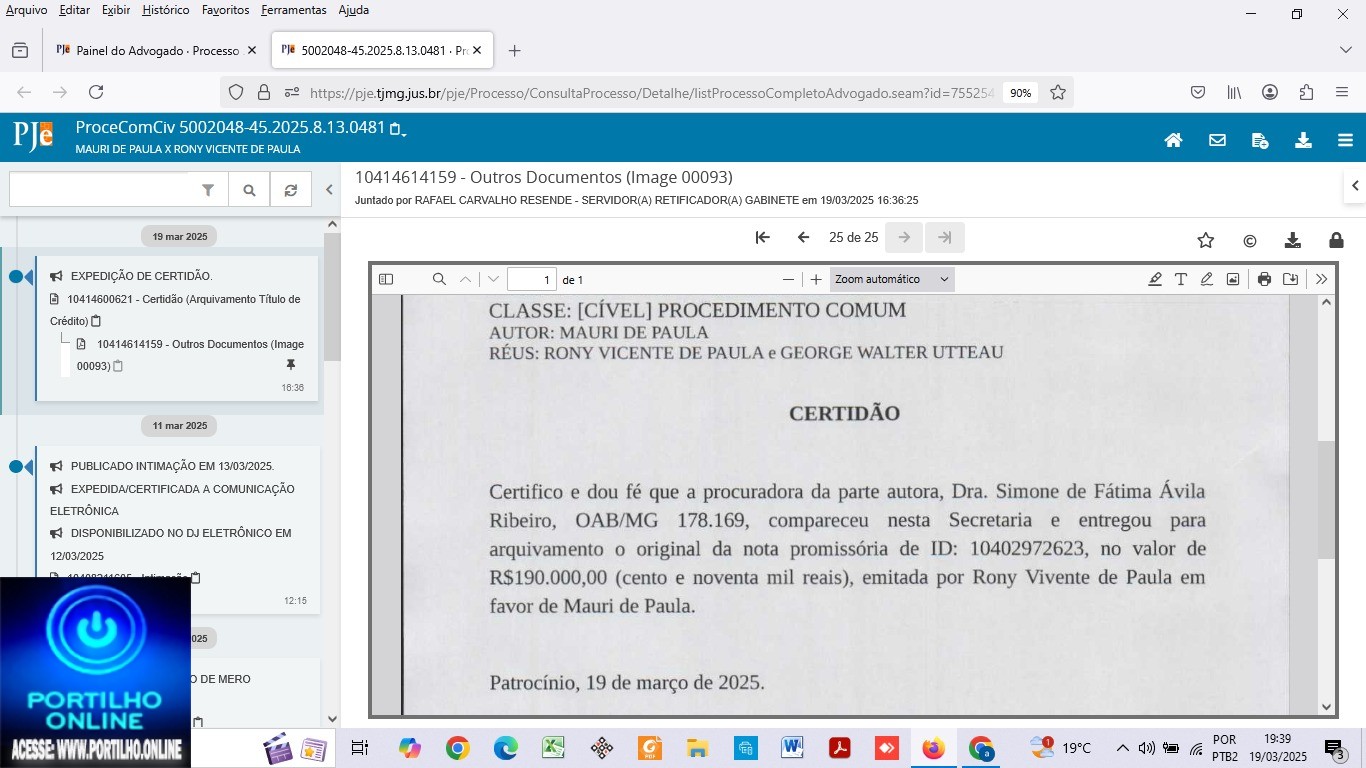Viewport: 1366px width, 768px height.
Task: Copy link icon after Image 00093 entry
Action: click(118, 367)
